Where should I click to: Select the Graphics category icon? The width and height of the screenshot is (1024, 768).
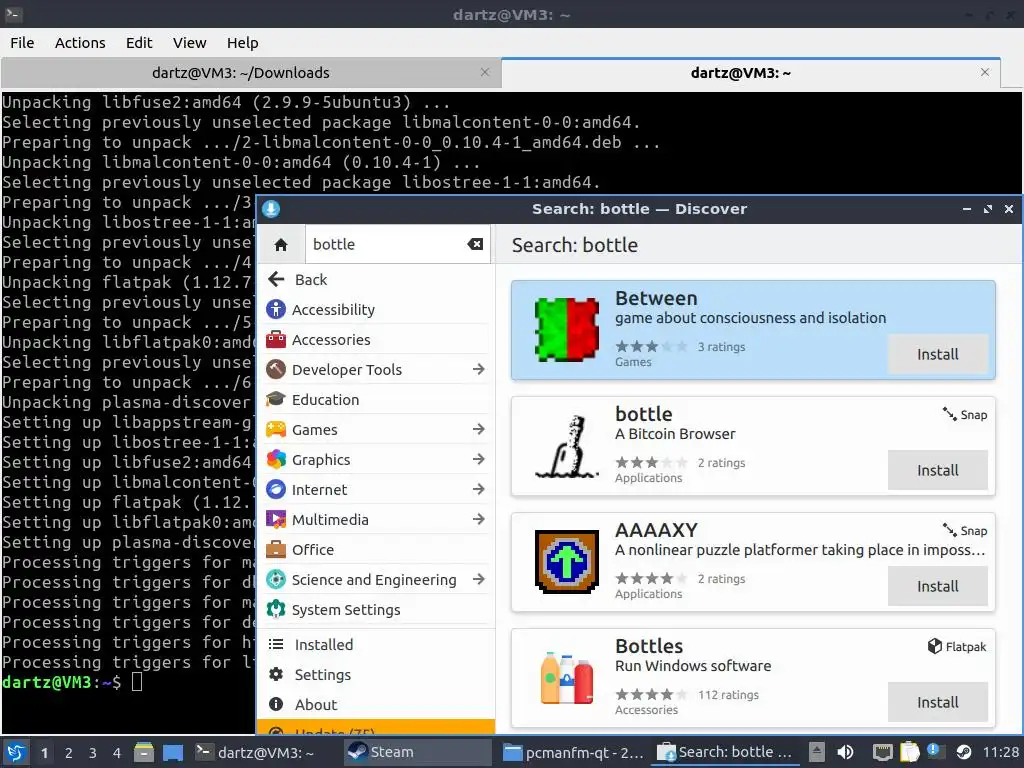click(x=276, y=460)
